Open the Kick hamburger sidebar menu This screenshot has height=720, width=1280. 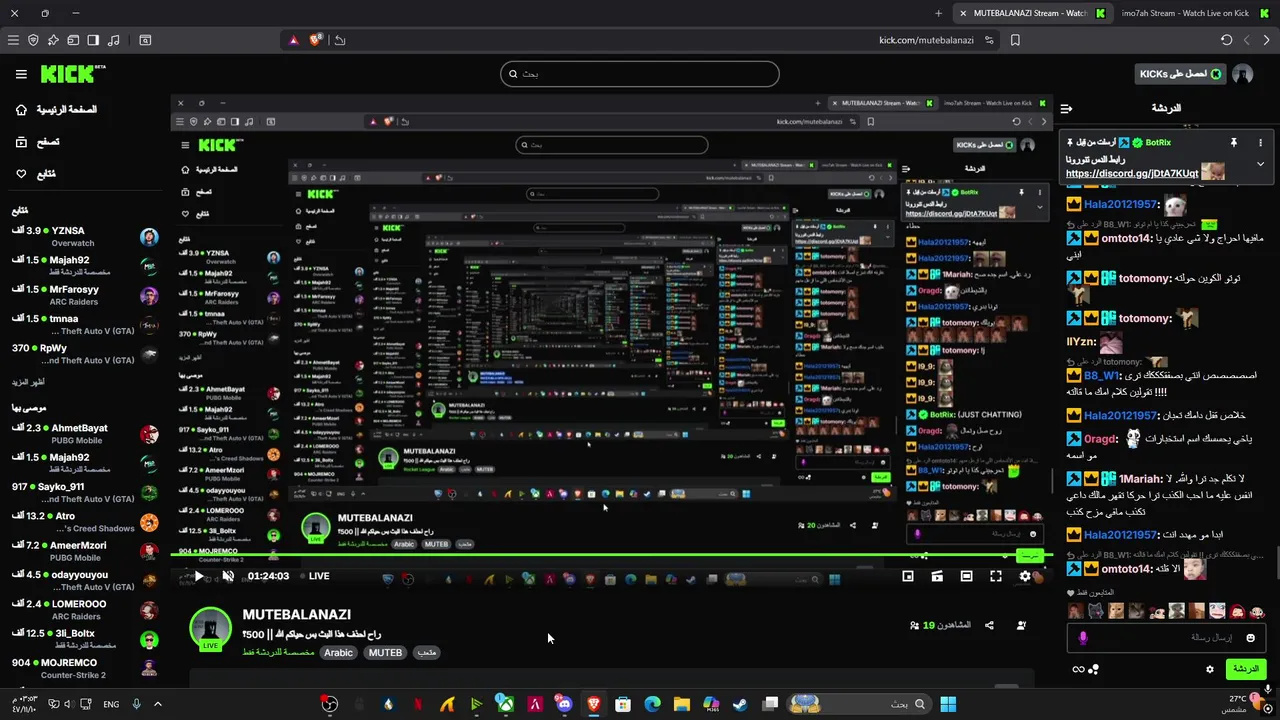21,74
